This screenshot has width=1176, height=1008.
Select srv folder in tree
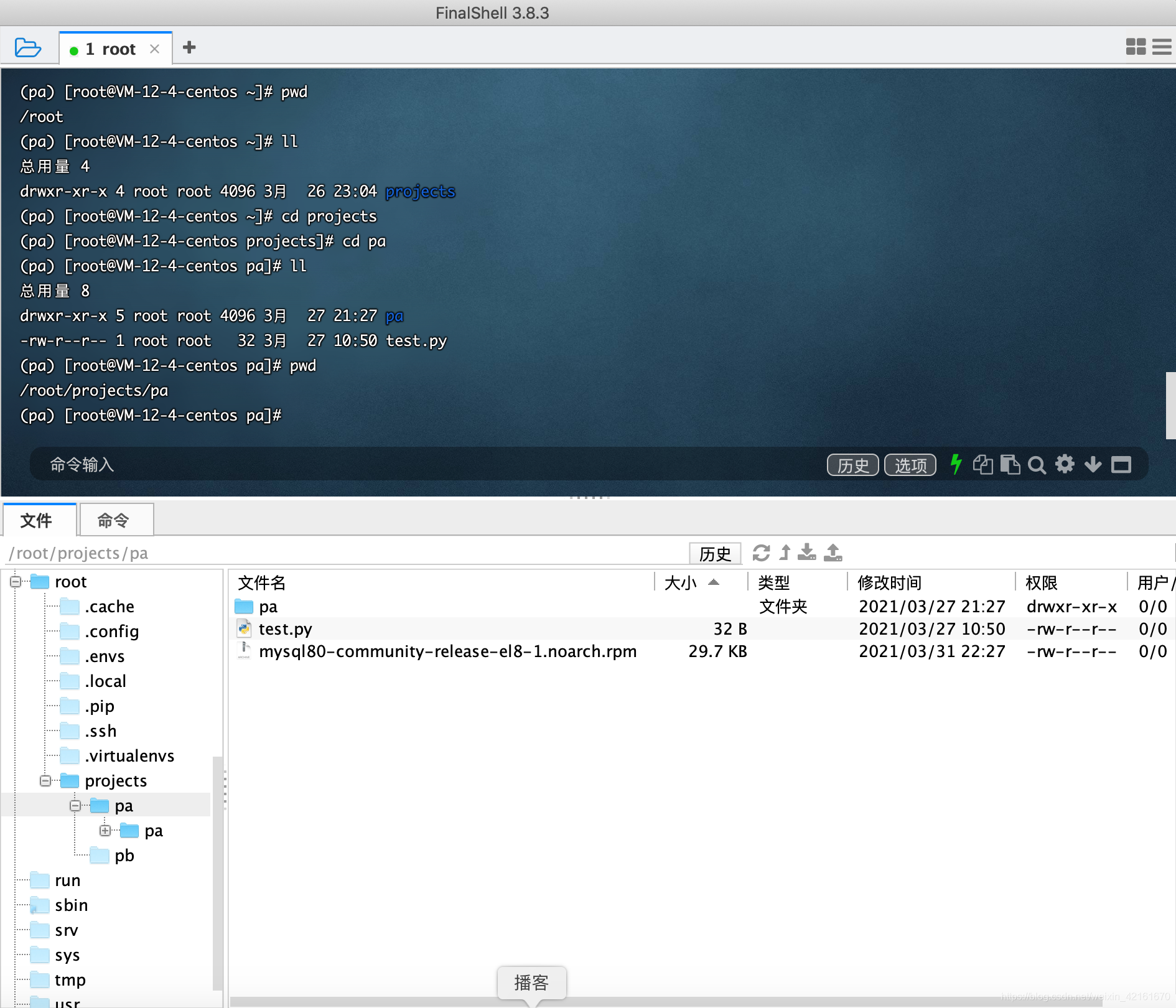pos(55,930)
